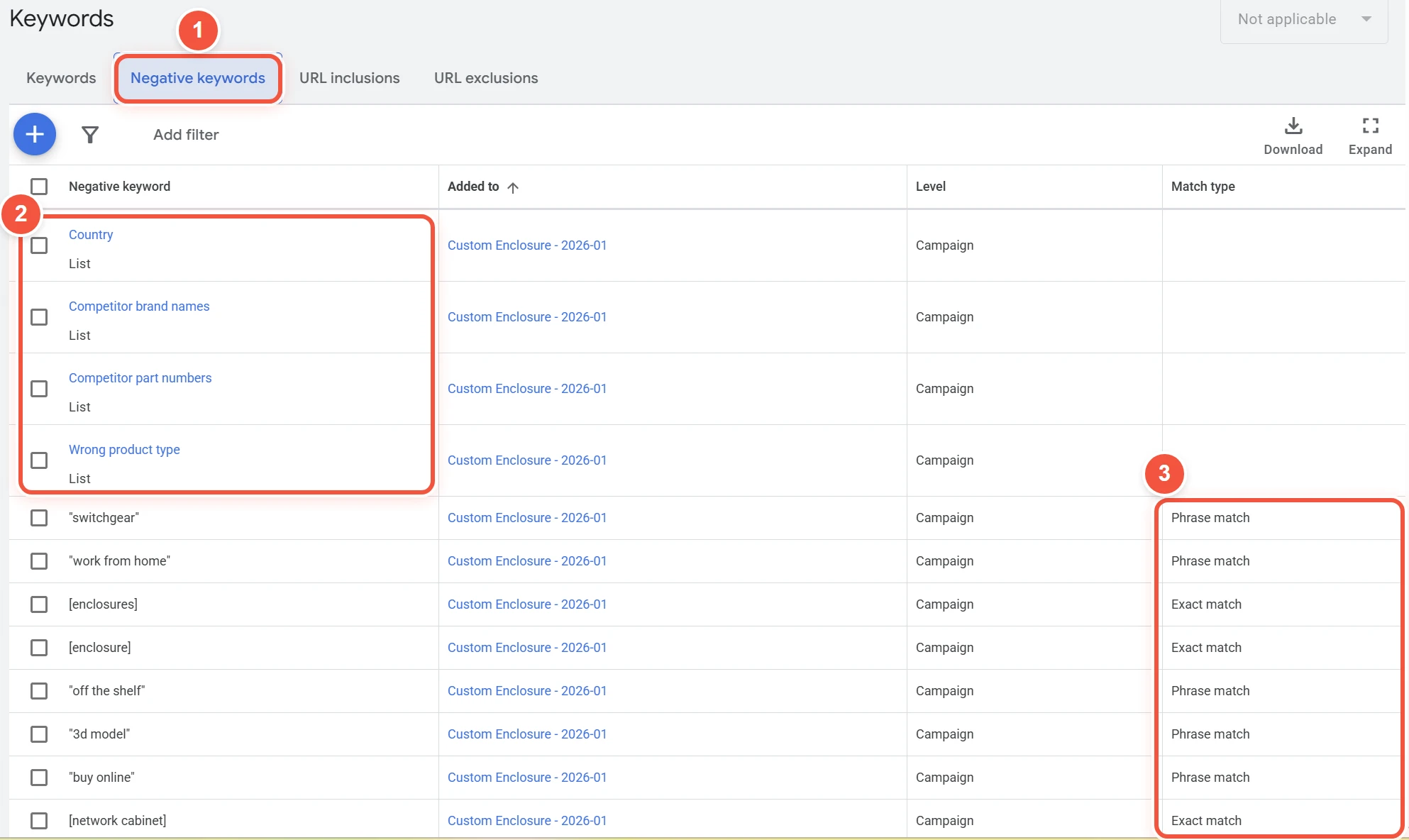This screenshot has height=840, width=1409.
Task: Check the Country list row checkbox
Action: point(39,245)
